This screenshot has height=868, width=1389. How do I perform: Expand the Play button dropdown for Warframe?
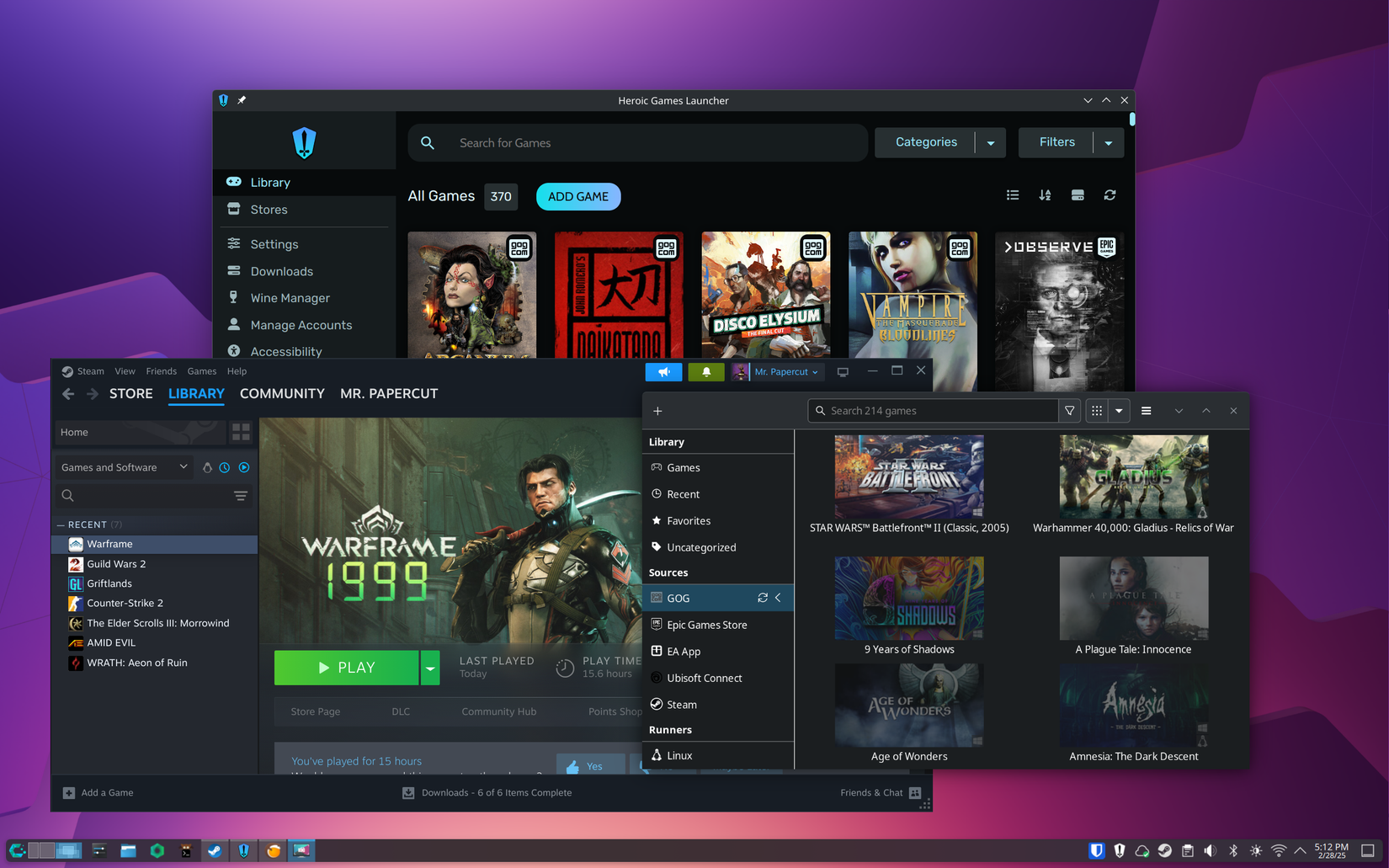430,668
